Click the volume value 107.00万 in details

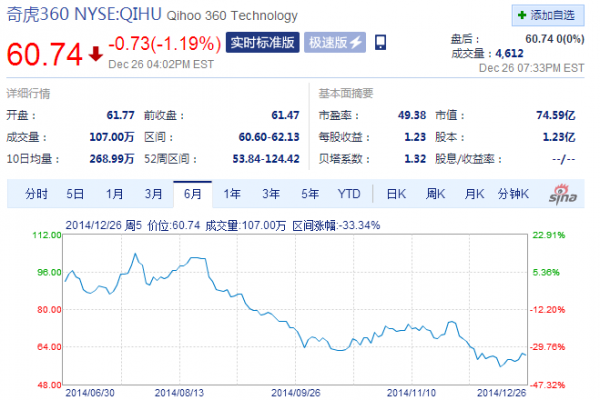click(x=112, y=137)
